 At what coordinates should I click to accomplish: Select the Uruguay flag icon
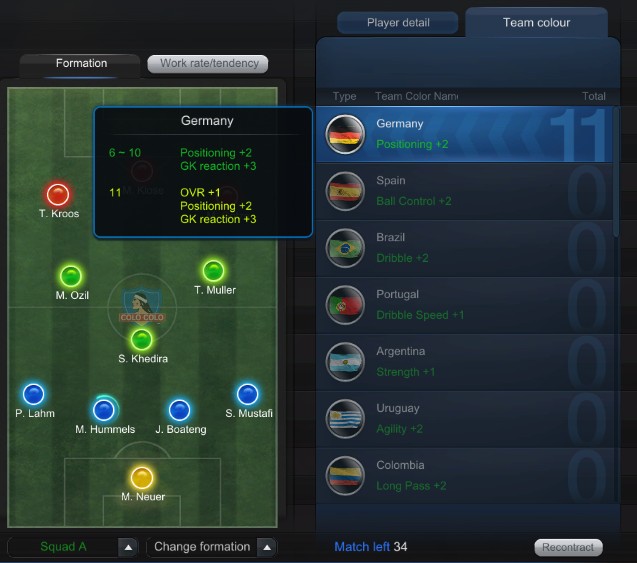(345, 419)
